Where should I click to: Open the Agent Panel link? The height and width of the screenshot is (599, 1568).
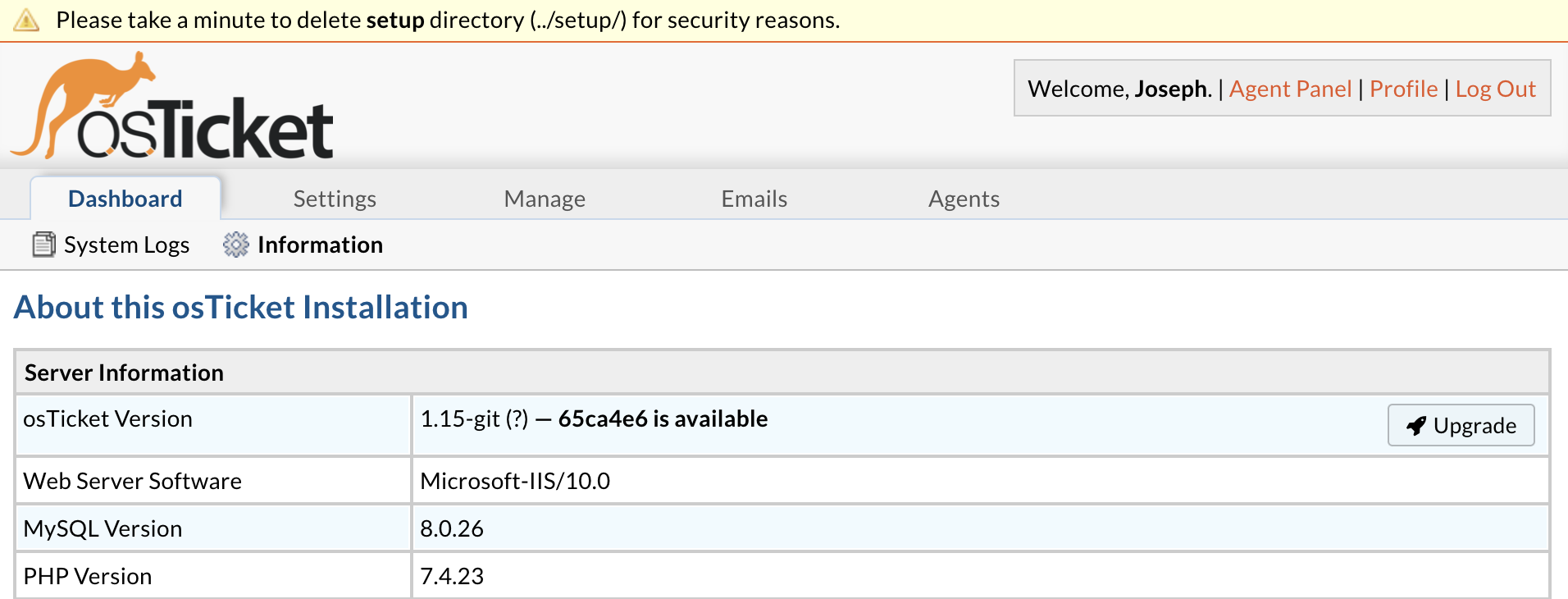(x=1290, y=89)
